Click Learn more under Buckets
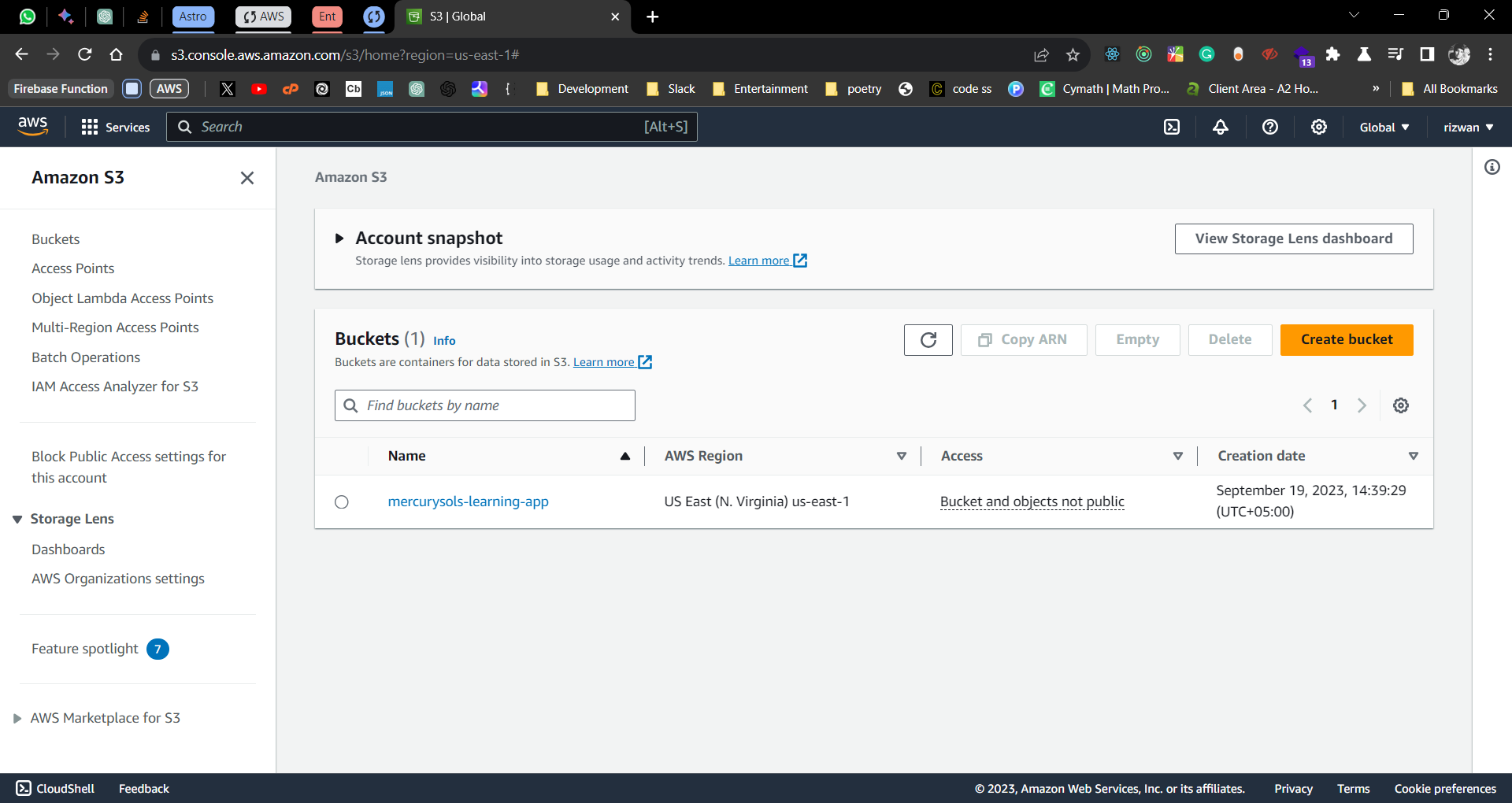1512x803 pixels. tap(613, 362)
